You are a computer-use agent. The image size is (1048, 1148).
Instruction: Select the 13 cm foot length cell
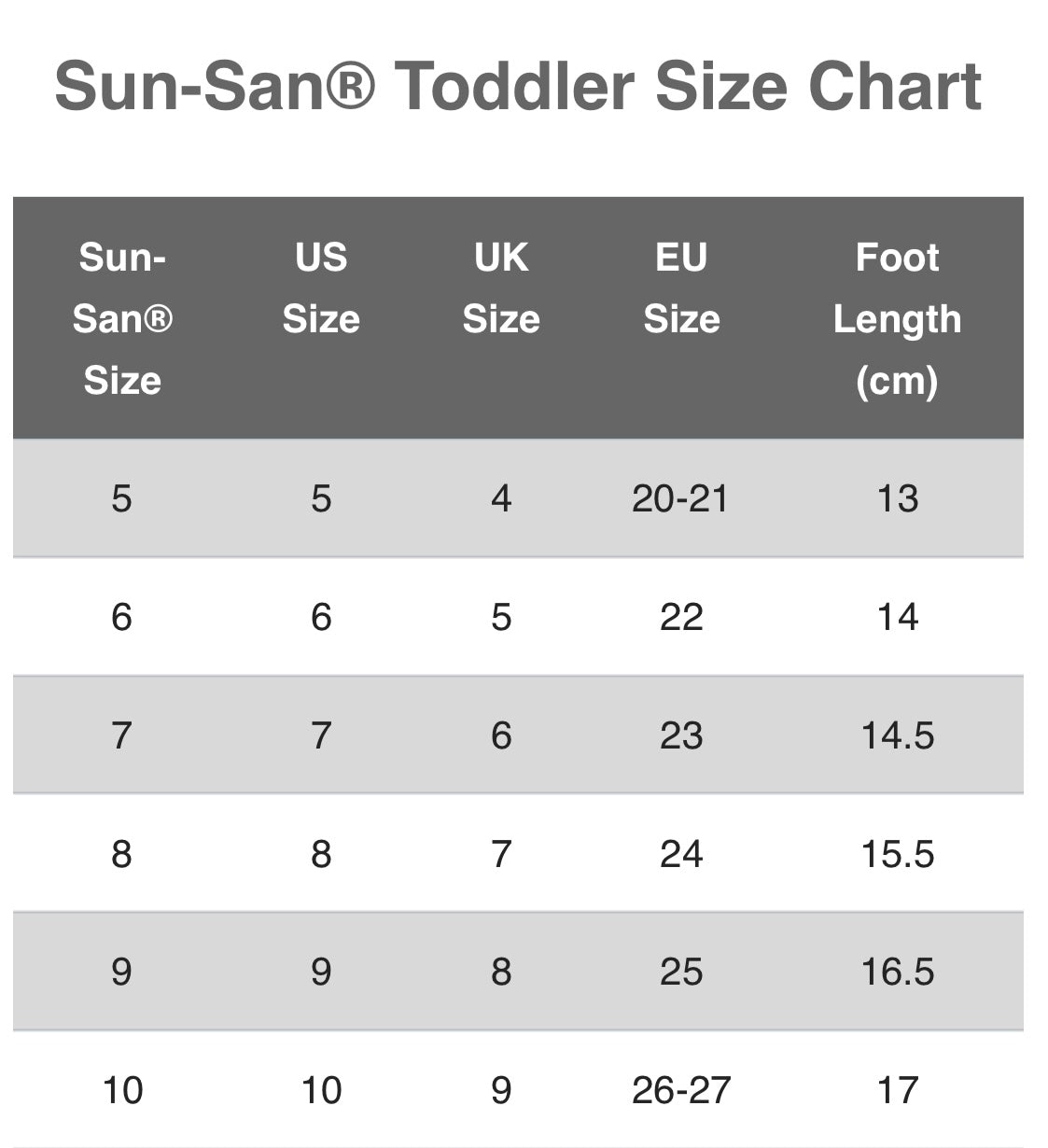point(897,498)
